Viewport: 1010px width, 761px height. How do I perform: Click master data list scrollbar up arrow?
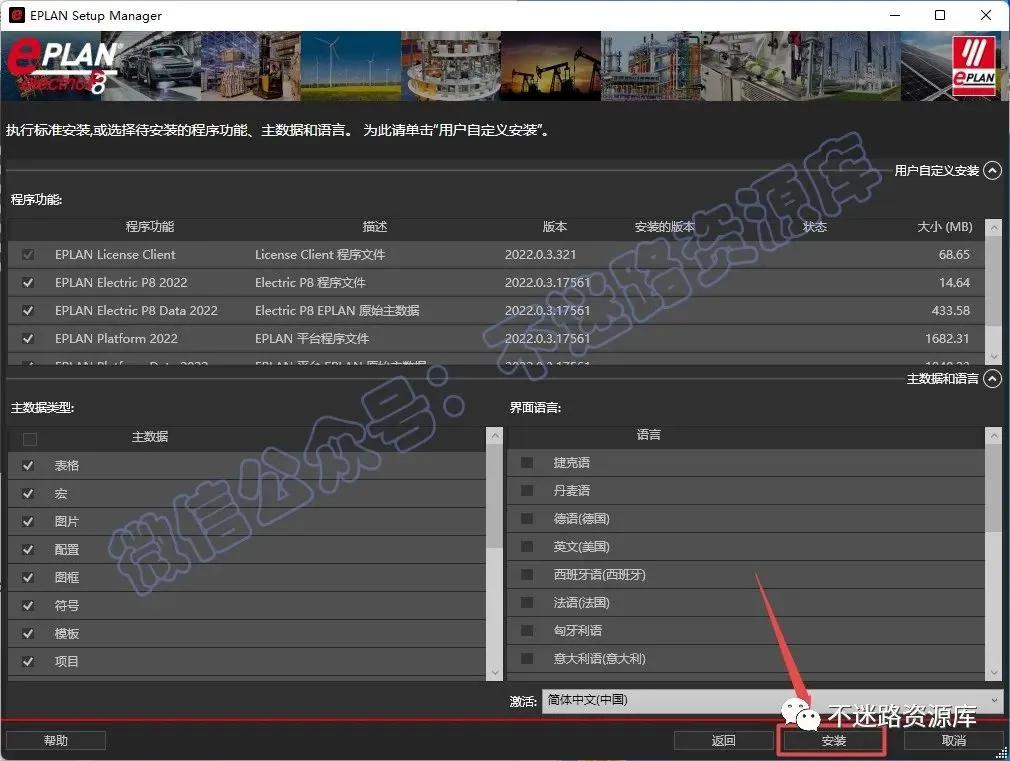tap(495, 436)
